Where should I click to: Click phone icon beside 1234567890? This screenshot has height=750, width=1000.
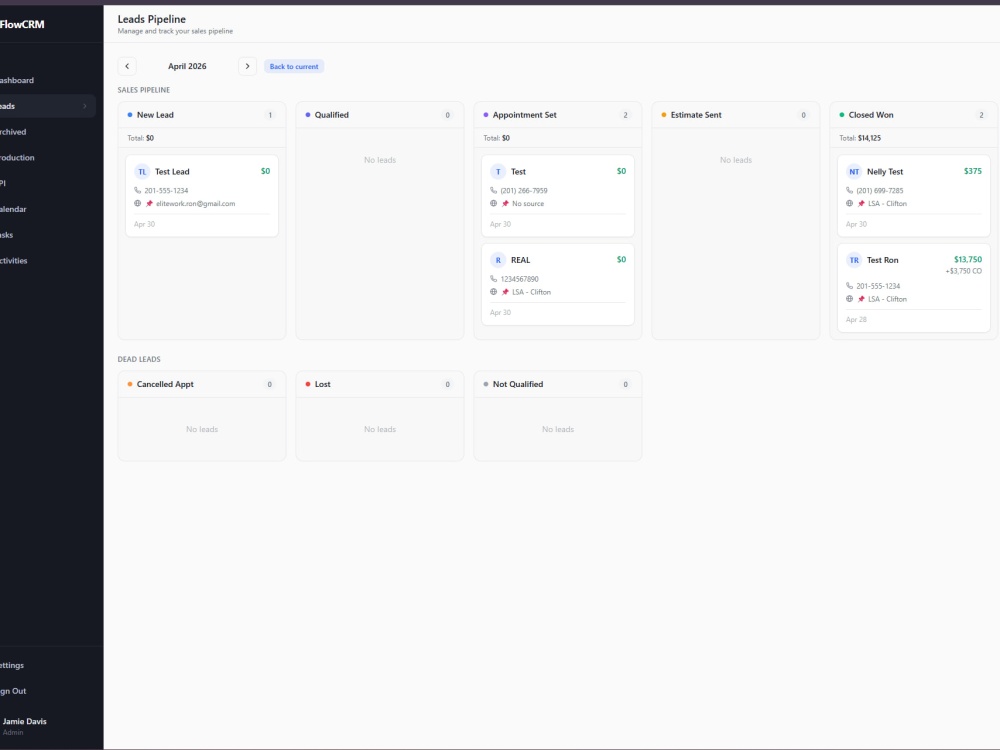[x=493, y=279]
